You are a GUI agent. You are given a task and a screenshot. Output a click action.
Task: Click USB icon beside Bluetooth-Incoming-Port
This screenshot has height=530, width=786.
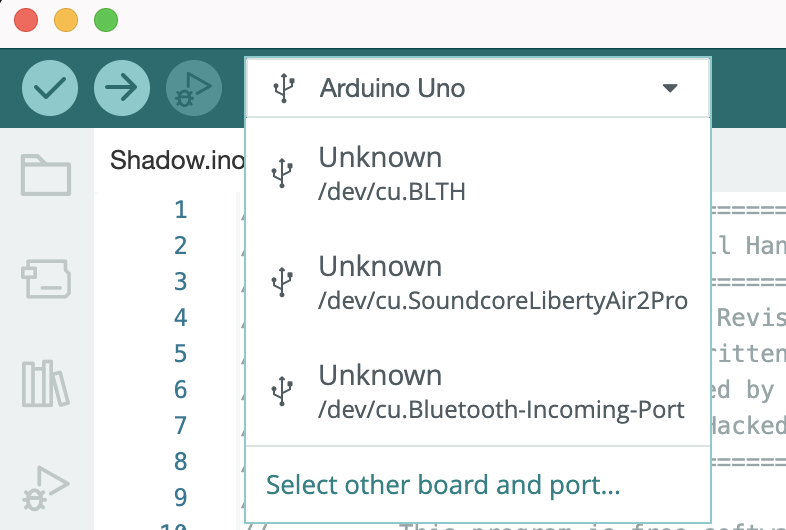pos(283,390)
